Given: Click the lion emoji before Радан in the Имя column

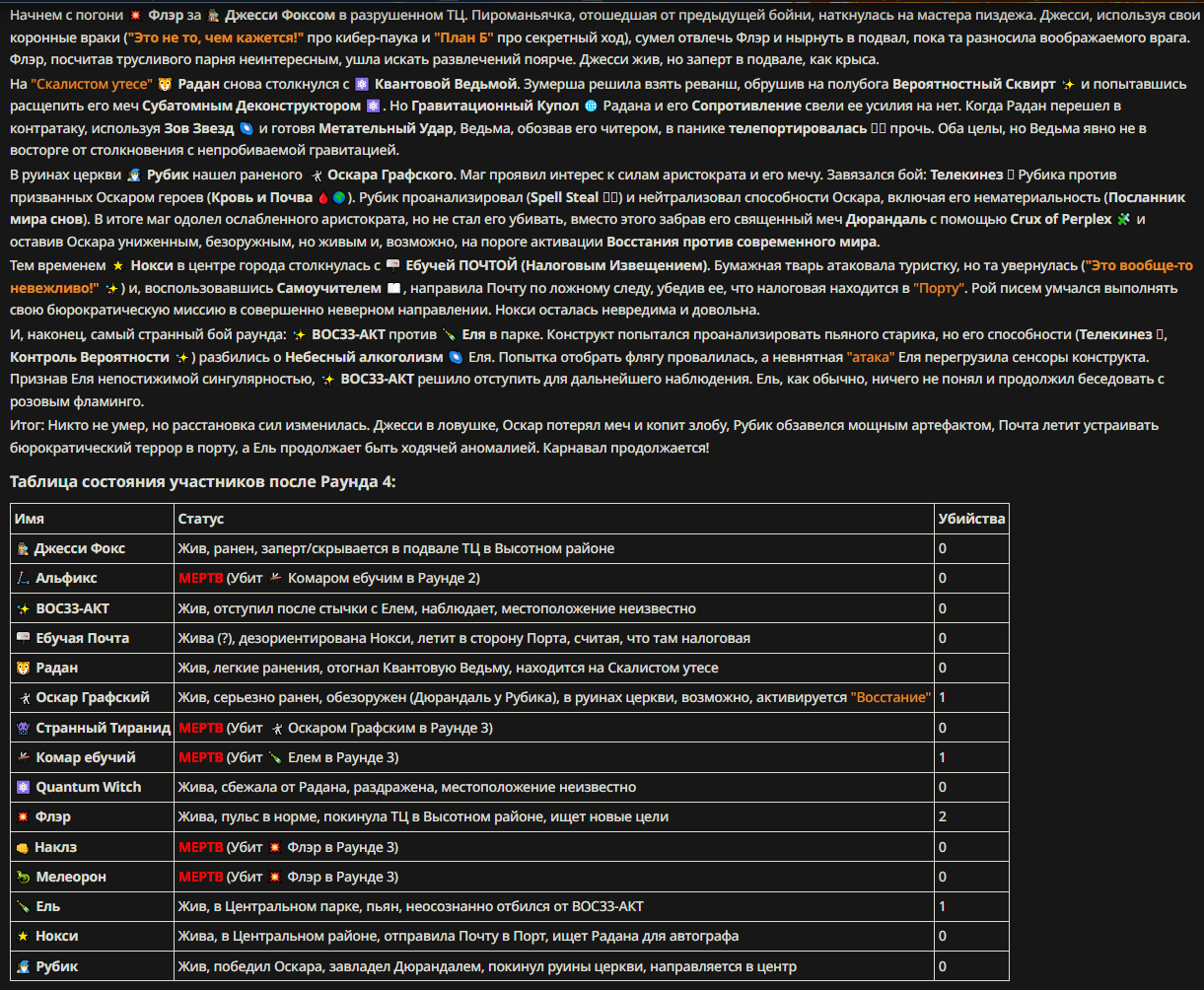Looking at the screenshot, I should click(22, 668).
